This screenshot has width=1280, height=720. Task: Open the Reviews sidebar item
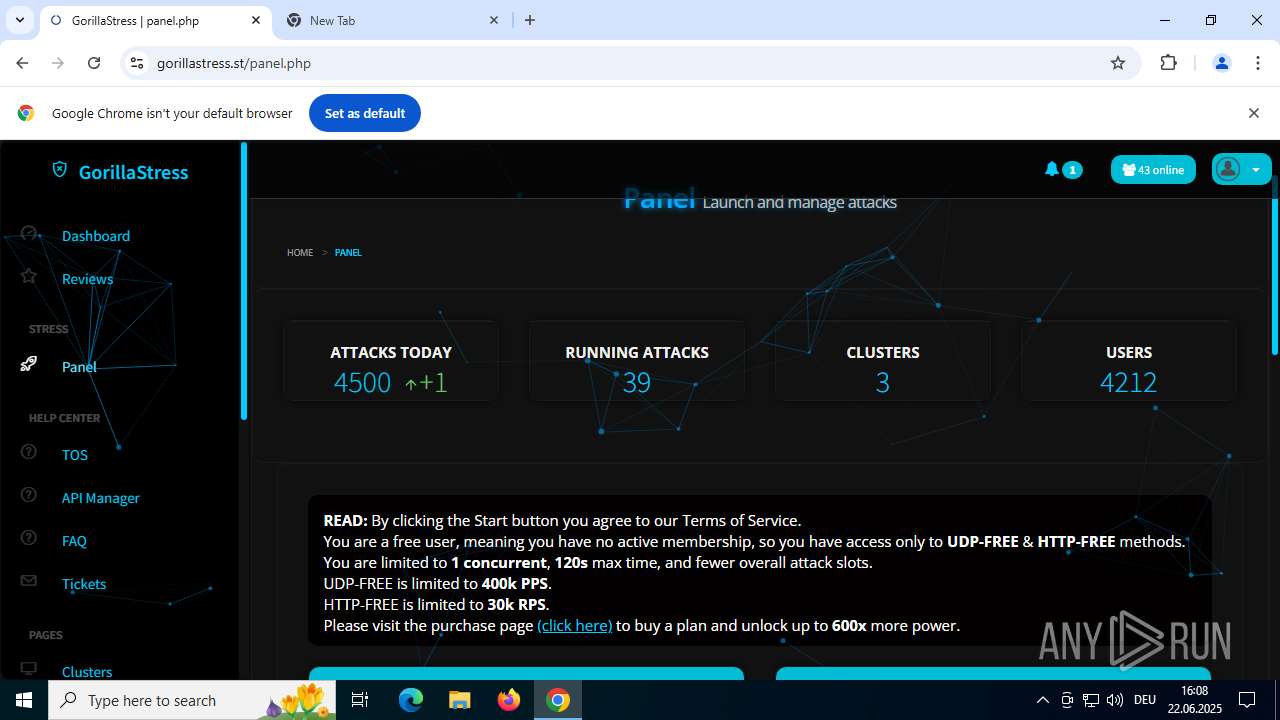(87, 279)
